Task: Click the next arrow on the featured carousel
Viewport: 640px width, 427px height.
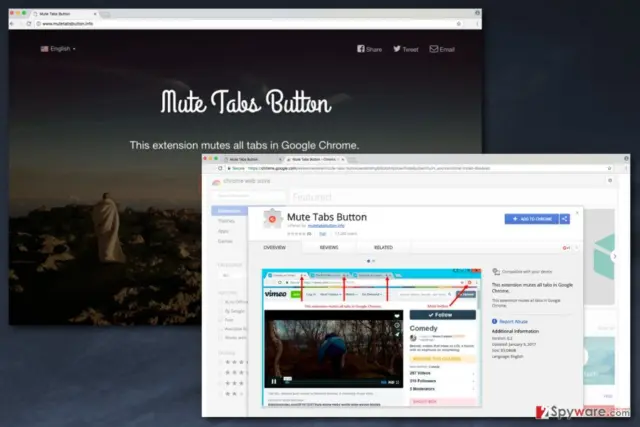Action: coord(614,256)
